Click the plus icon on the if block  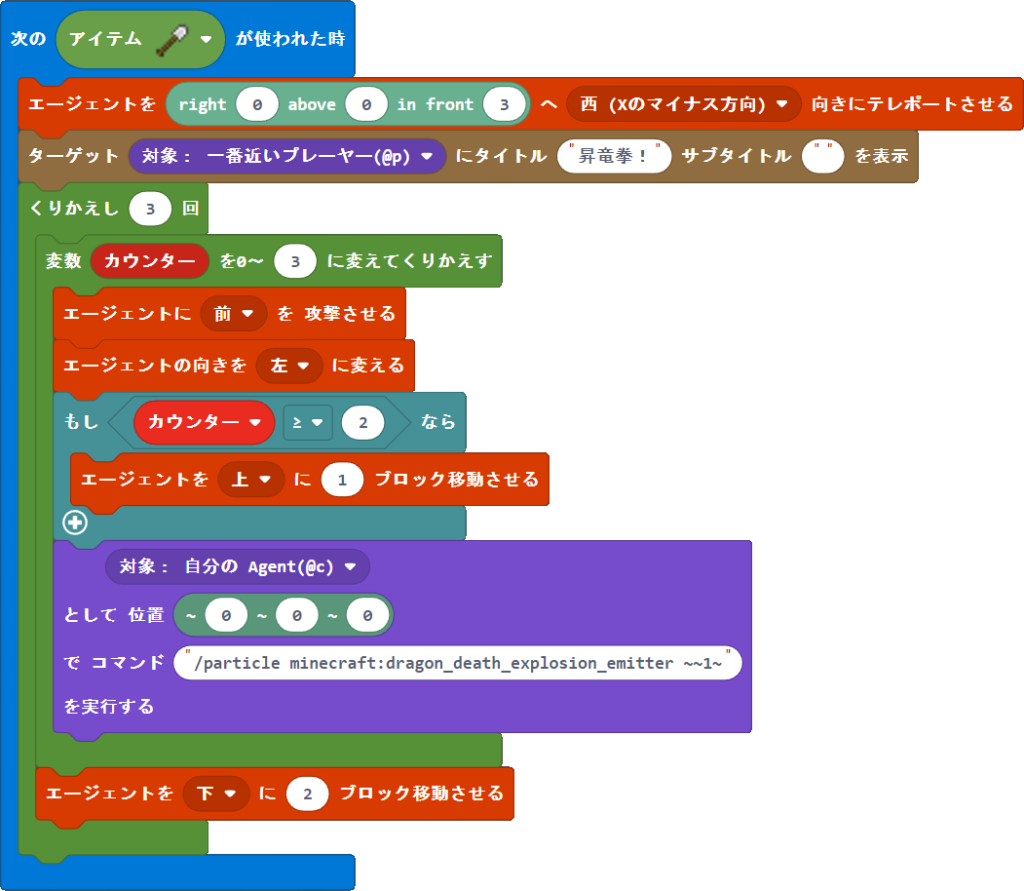(x=76, y=521)
